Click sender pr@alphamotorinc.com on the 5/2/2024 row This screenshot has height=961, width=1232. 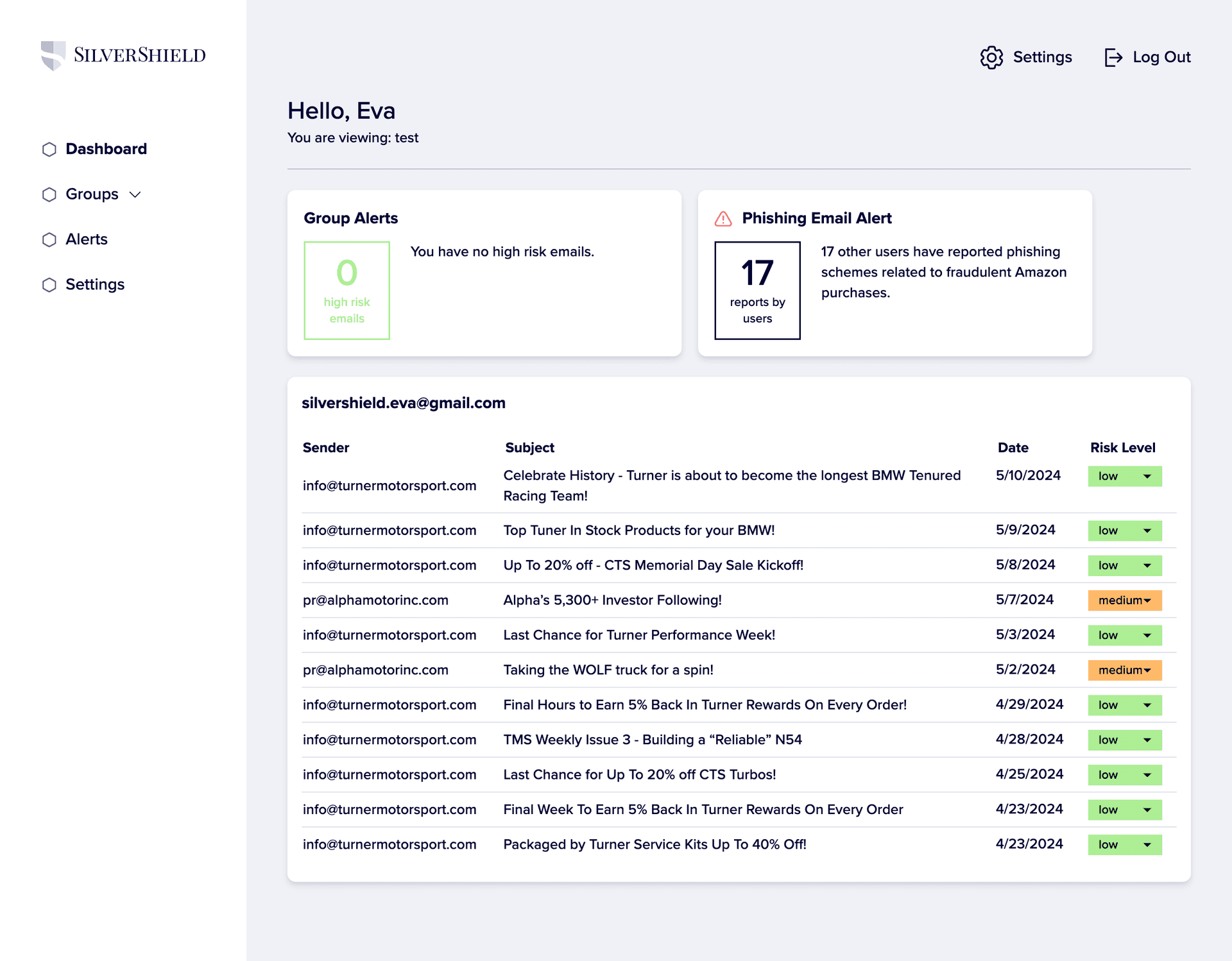point(375,670)
